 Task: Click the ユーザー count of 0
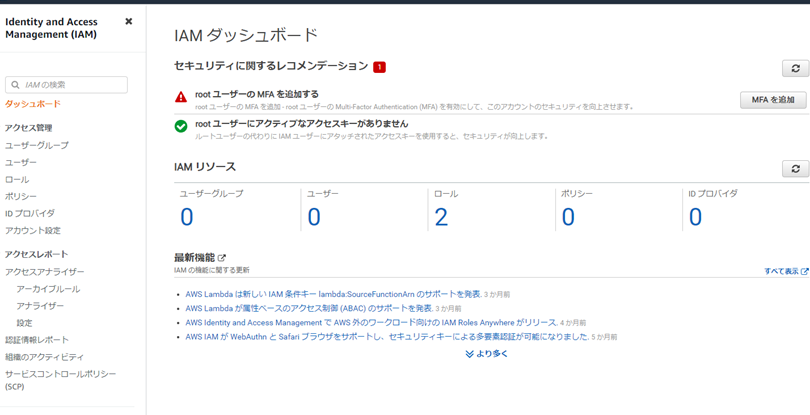click(314, 217)
